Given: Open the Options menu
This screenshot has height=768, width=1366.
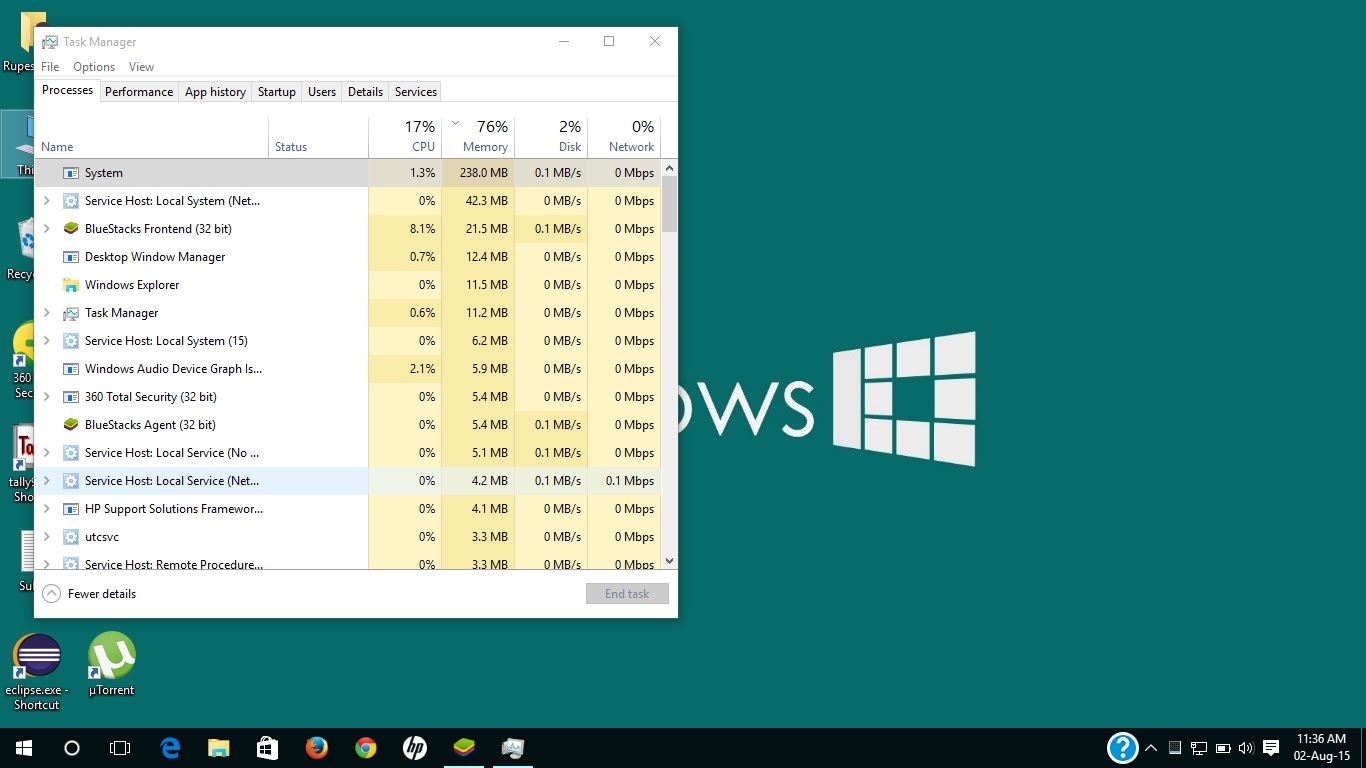Looking at the screenshot, I should click(94, 67).
